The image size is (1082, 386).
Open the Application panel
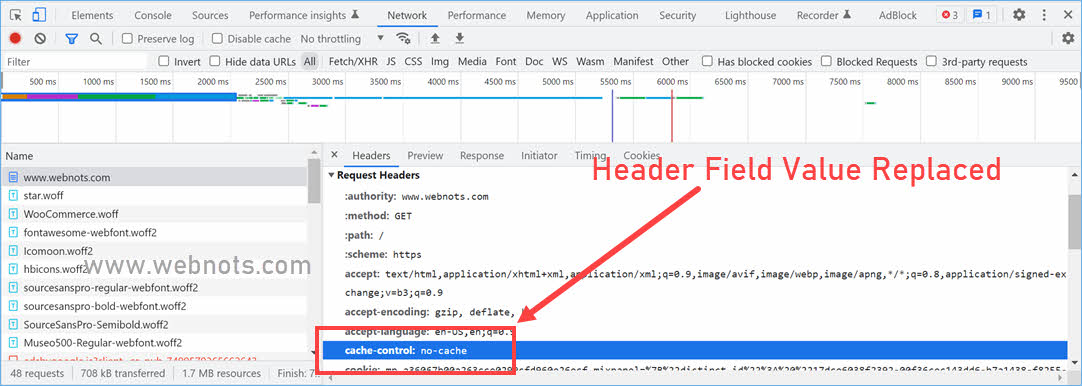coord(612,15)
